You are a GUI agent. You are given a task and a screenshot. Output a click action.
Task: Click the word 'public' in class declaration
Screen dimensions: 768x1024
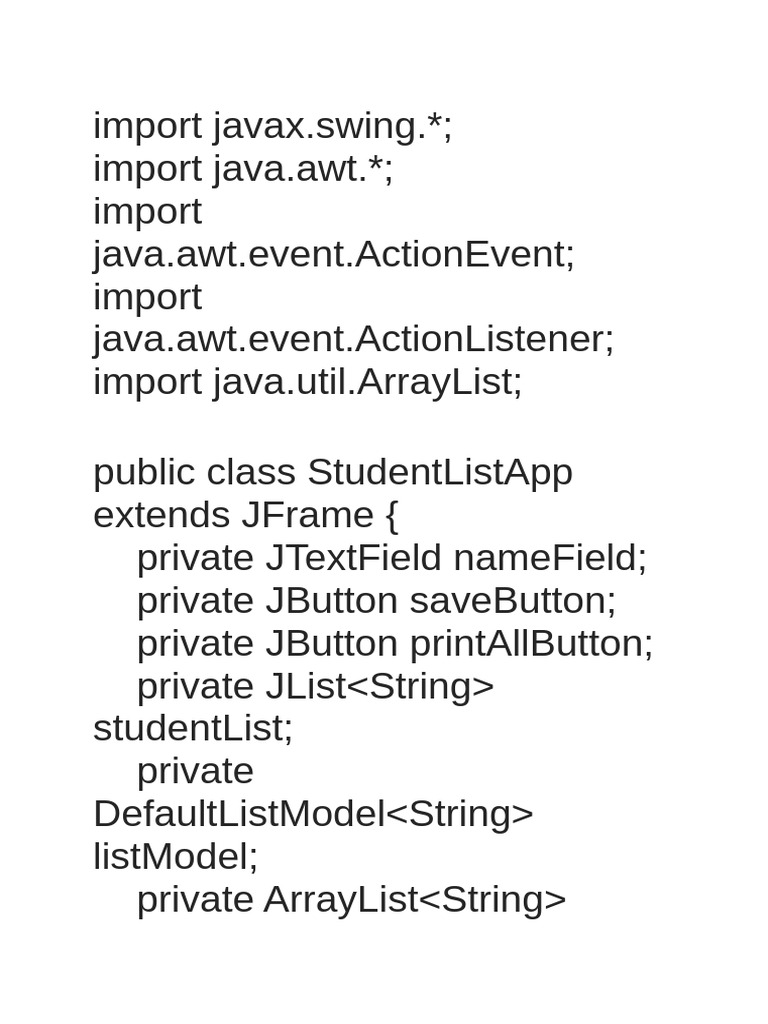click(x=144, y=472)
